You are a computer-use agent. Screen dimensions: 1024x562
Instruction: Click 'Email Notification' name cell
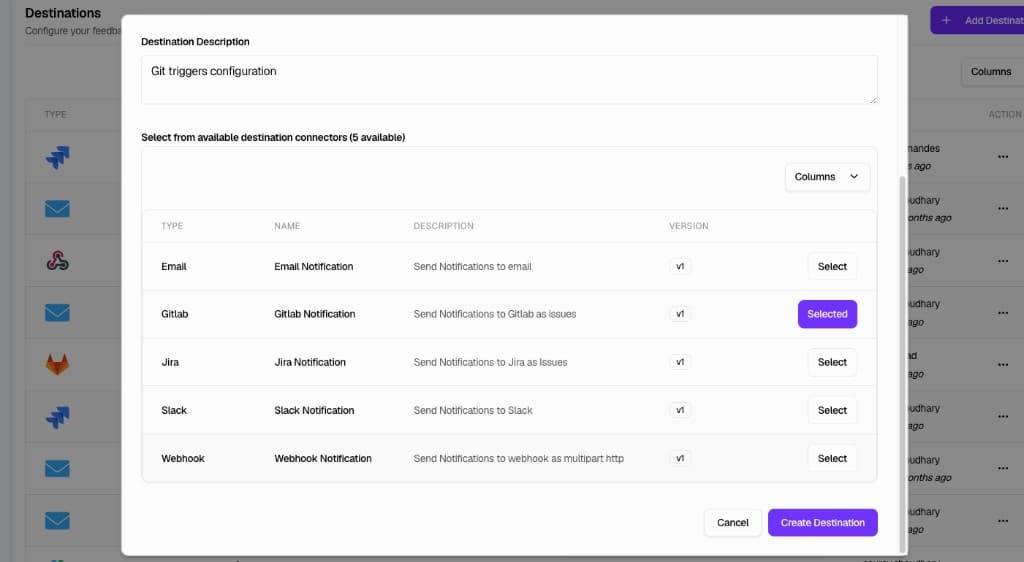click(x=313, y=266)
